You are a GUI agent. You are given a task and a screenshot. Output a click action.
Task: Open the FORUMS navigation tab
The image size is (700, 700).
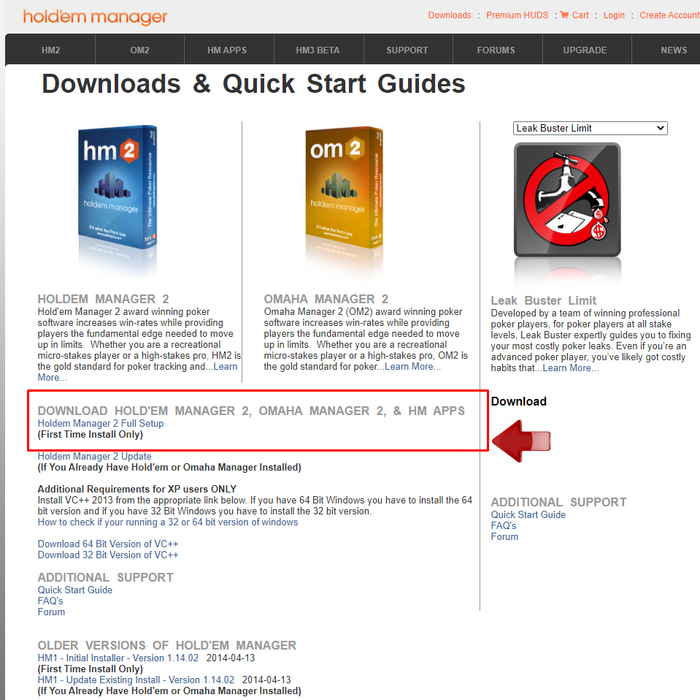496,50
